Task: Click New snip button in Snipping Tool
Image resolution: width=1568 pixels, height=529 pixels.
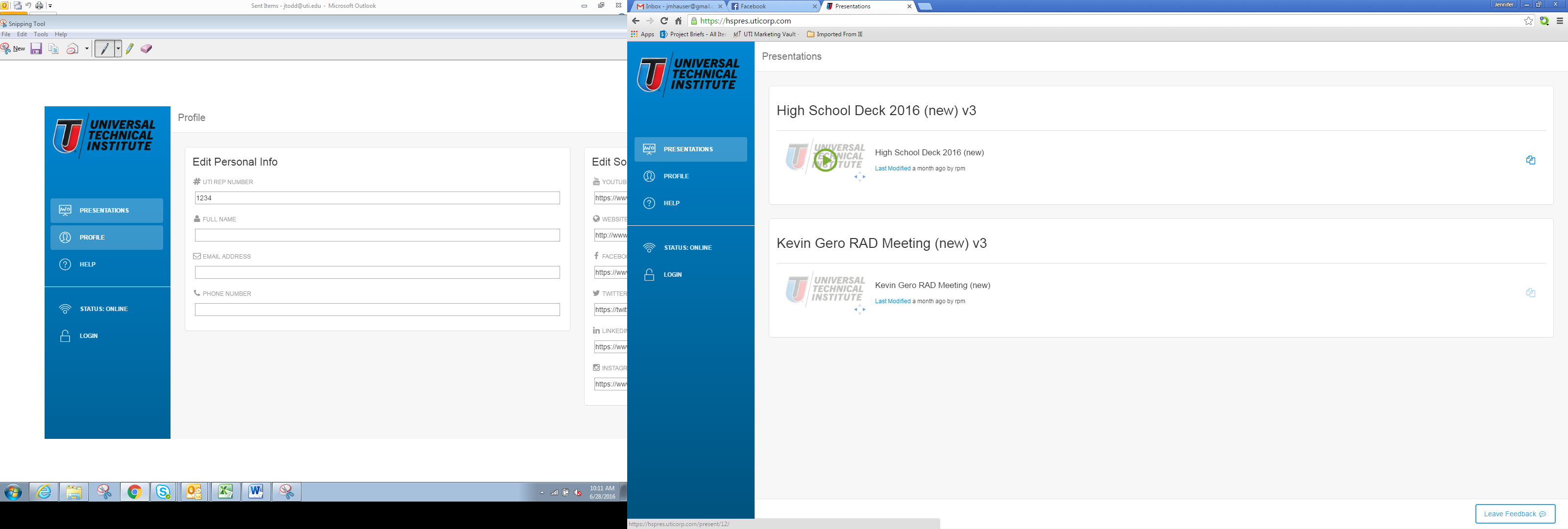Action: [x=13, y=48]
